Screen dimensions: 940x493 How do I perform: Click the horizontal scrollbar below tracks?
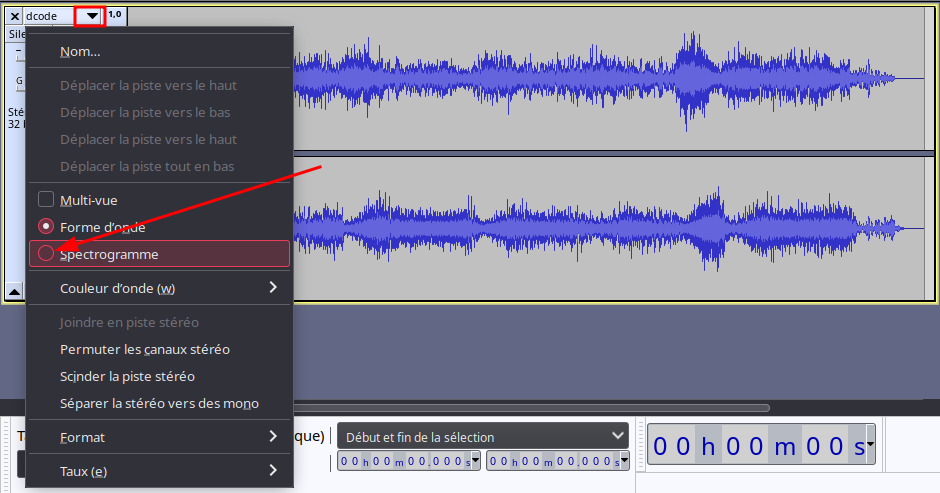pos(530,408)
